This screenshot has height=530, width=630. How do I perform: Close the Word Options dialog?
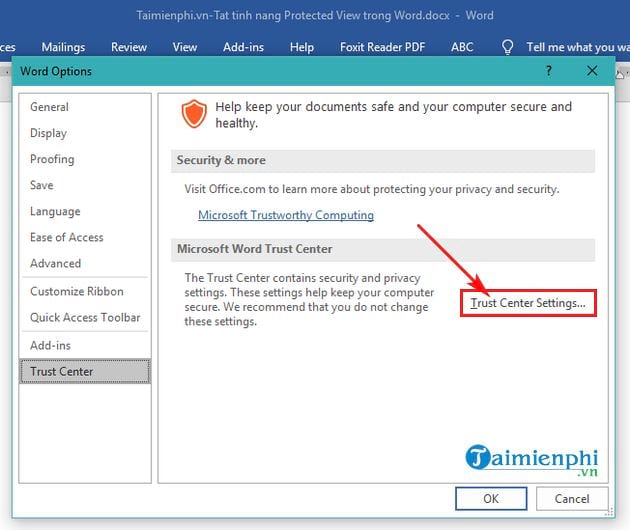[x=593, y=71]
